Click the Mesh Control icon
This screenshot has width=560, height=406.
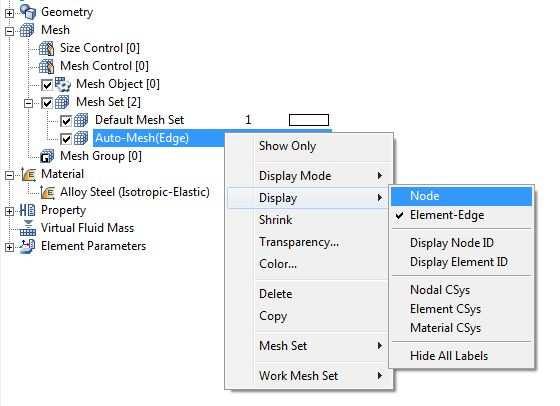[46, 66]
